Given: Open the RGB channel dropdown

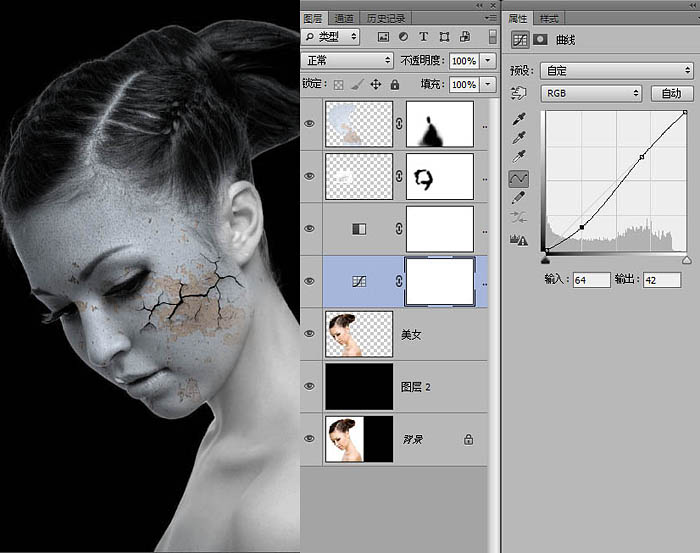Looking at the screenshot, I should point(592,93).
